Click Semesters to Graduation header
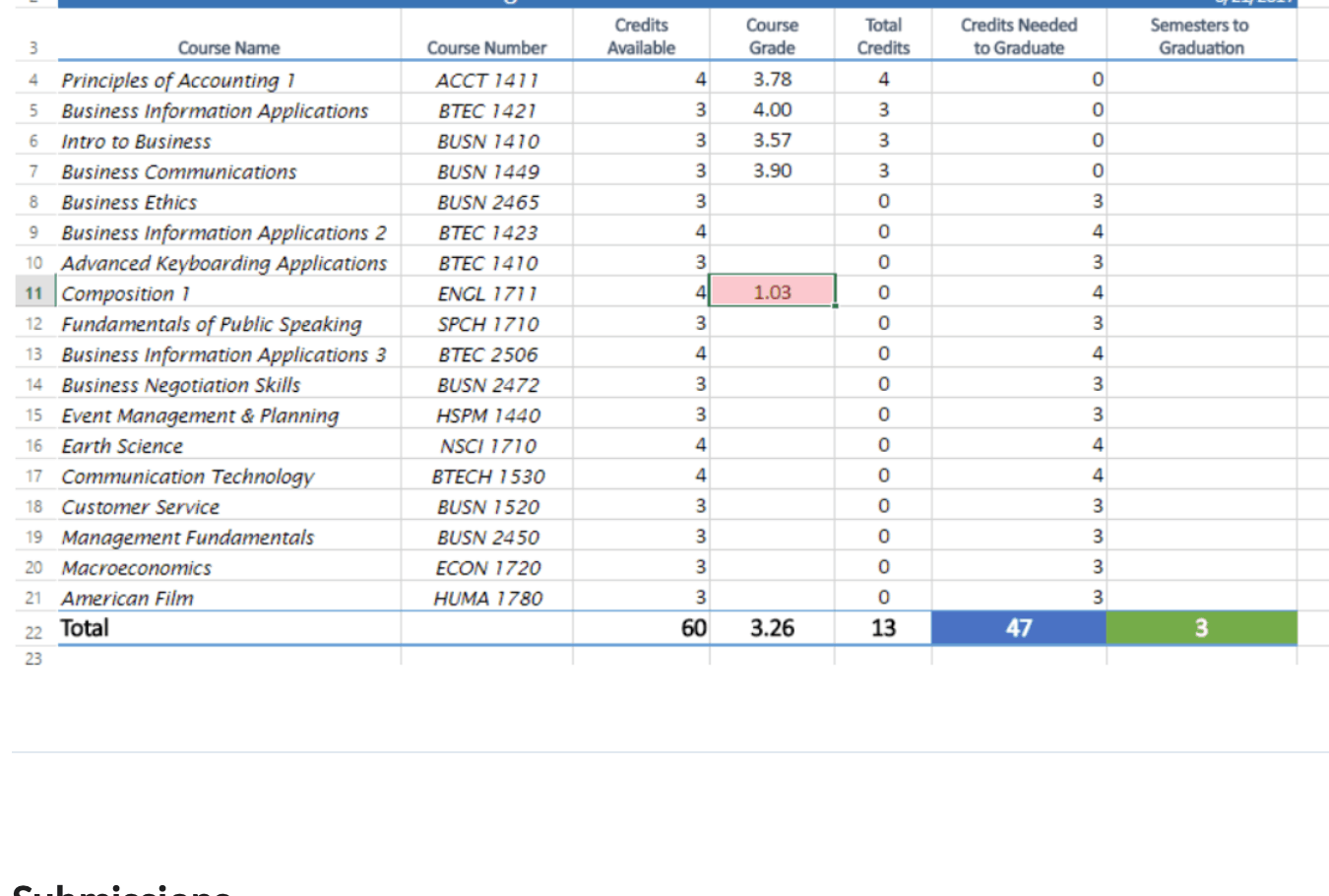Screen dimensions: 1329x896 click(1201, 36)
